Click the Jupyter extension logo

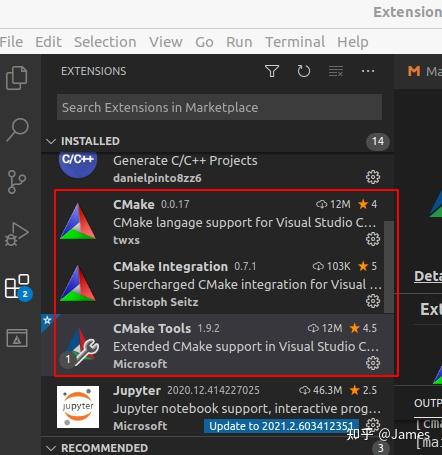tap(78, 407)
